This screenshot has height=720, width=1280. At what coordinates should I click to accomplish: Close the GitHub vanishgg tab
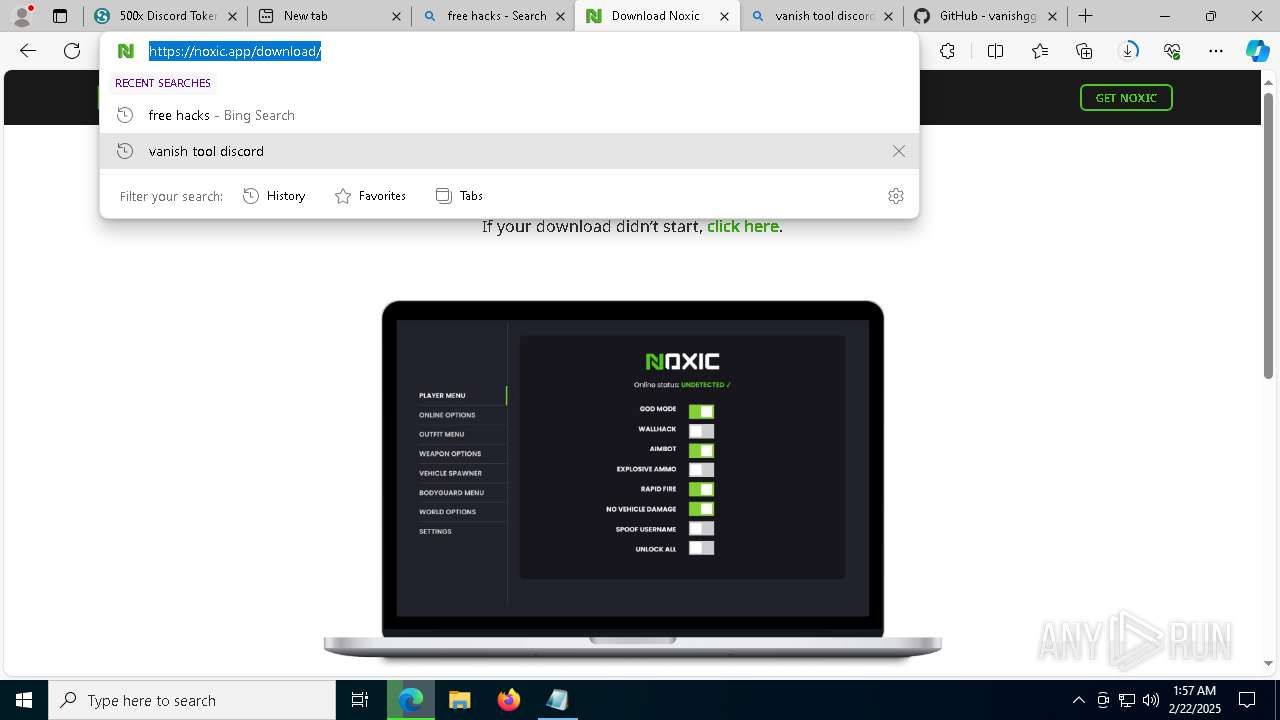pos(1052,16)
